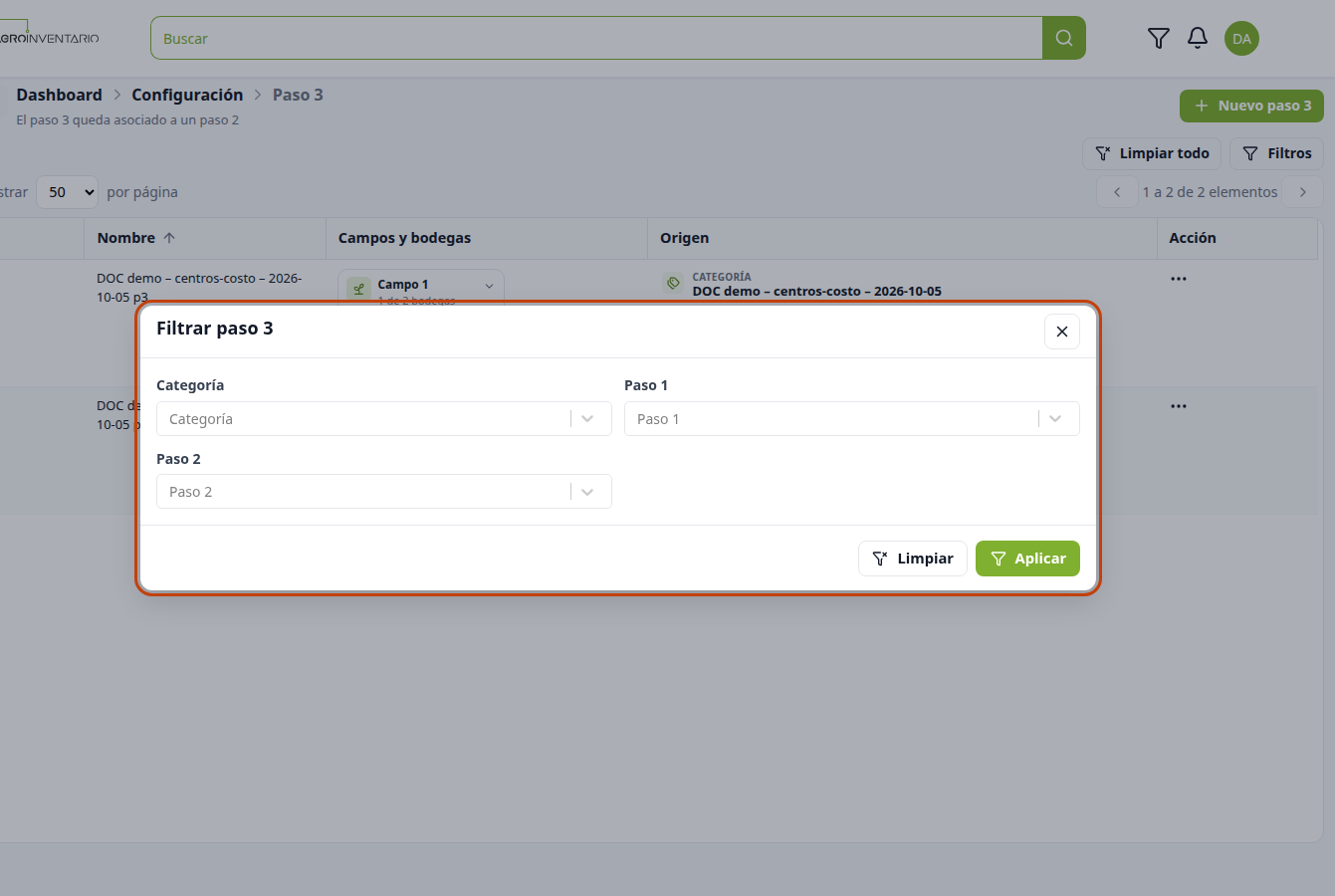Click the Nuevo paso 3 button
This screenshot has width=1335, height=896.
click(1252, 106)
